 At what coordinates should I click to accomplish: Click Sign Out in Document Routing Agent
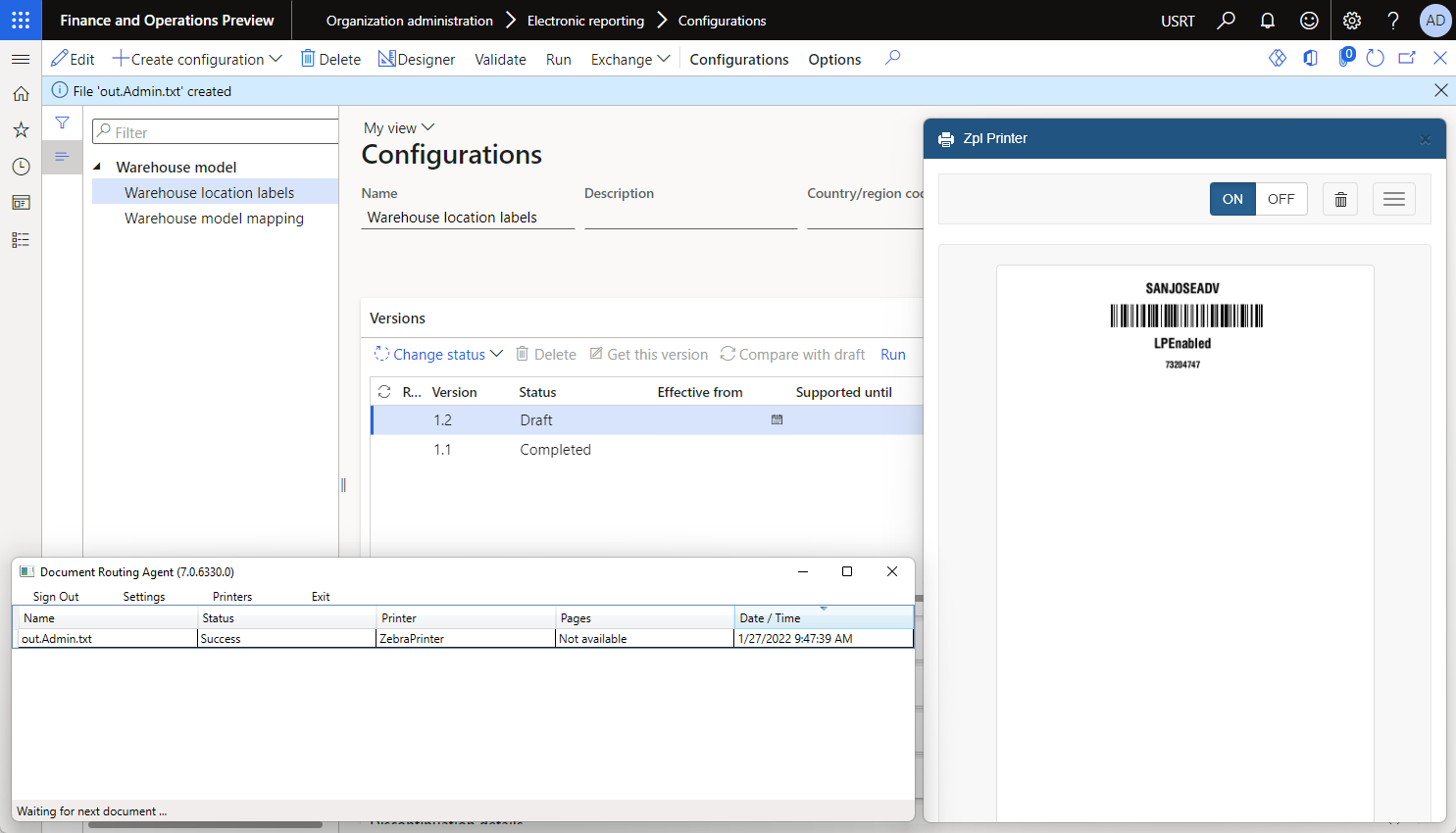tap(56, 596)
